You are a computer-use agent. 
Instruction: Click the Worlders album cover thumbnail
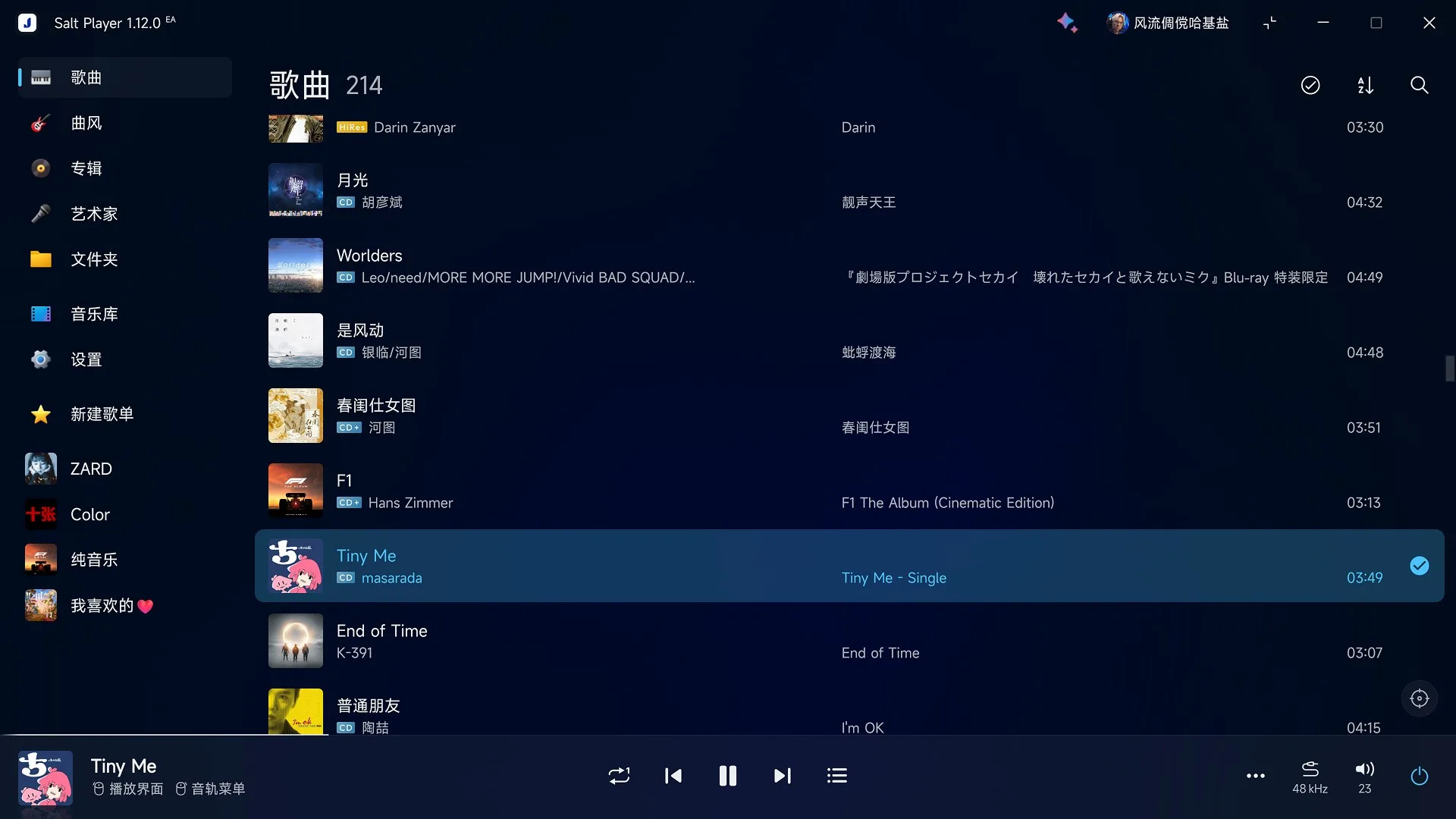click(296, 265)
